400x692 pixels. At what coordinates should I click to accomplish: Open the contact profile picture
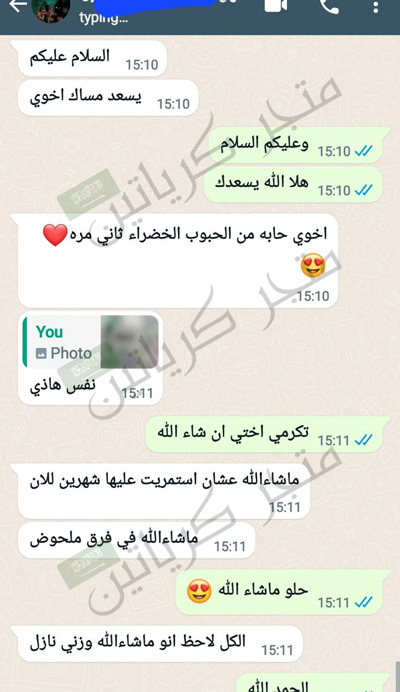(x=50, y=10)
